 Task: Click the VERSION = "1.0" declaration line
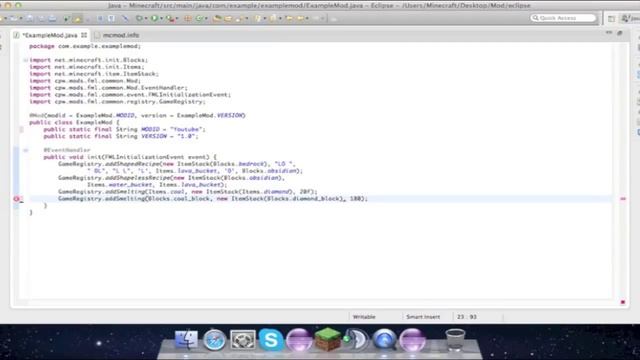pyautogui.click(x=121, y=136)
